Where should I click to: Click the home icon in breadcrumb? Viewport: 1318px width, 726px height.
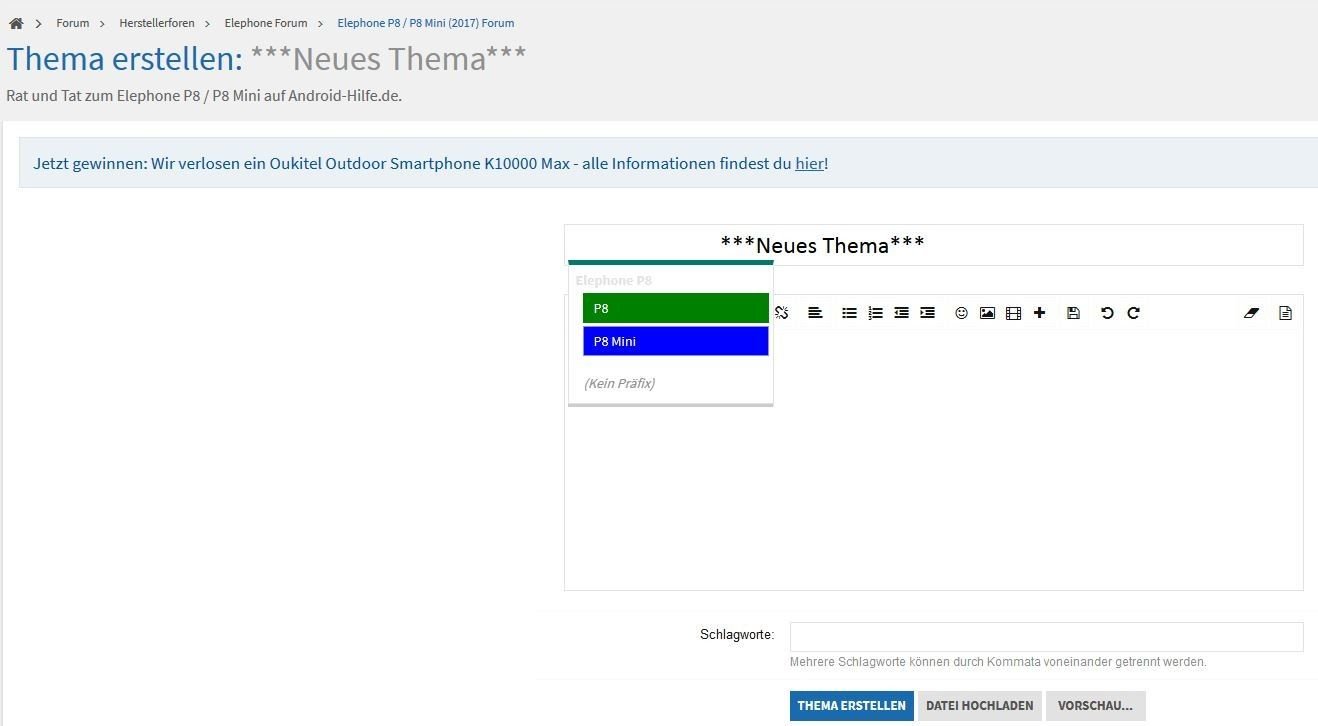coord(16,23)
